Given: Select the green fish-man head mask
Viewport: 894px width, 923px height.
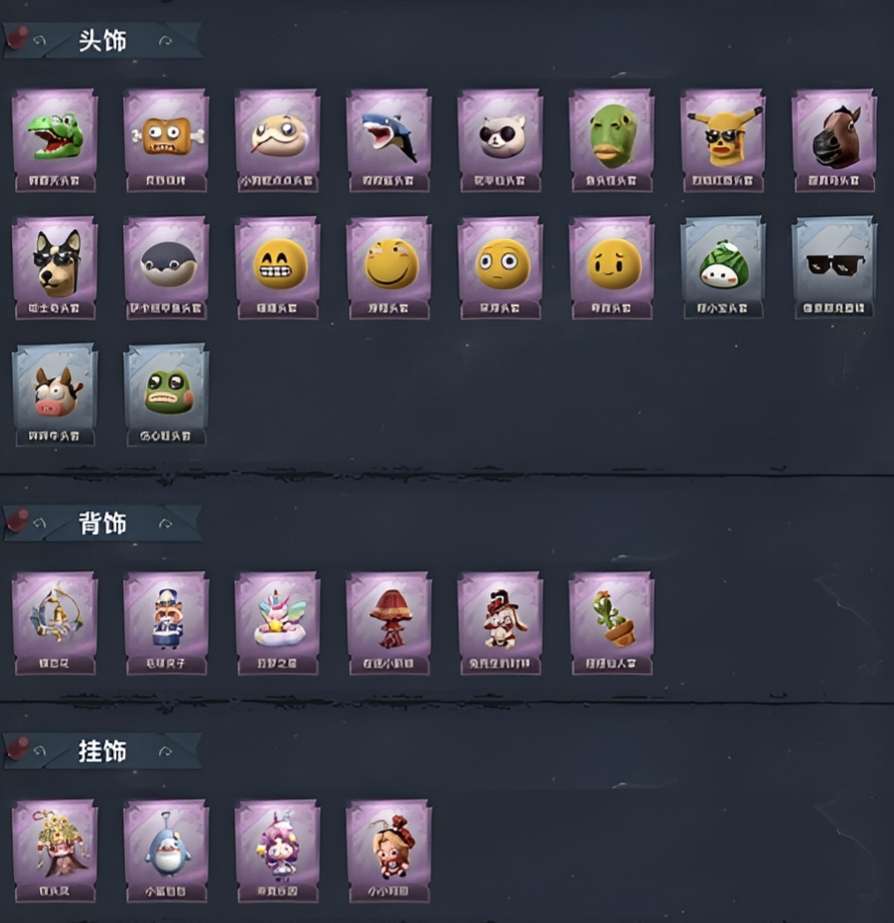Looking at the screenshot, I should (x=611, y=140).
